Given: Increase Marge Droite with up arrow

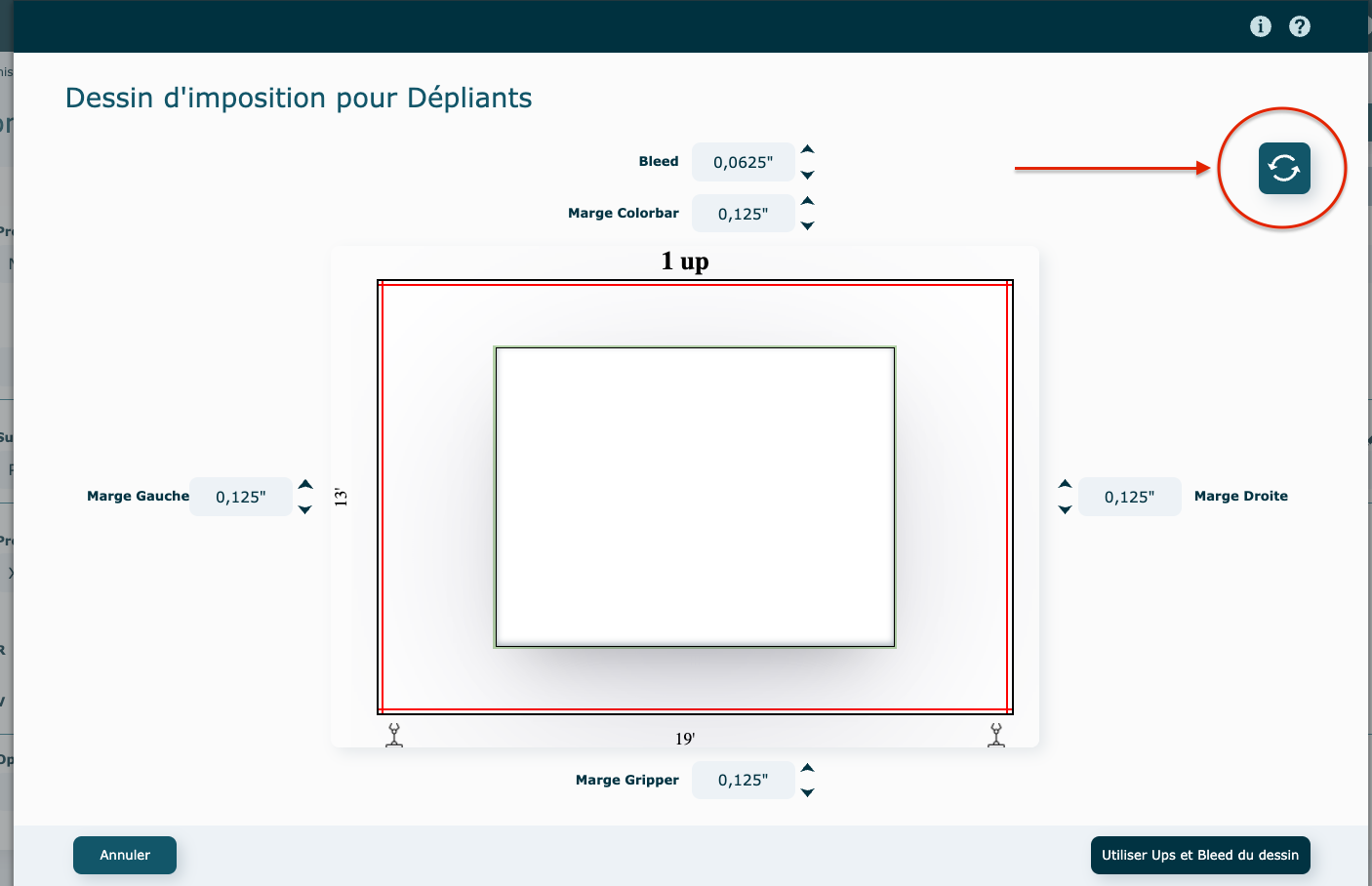Looking at the screenshot, I should (x=1065, y=484).
